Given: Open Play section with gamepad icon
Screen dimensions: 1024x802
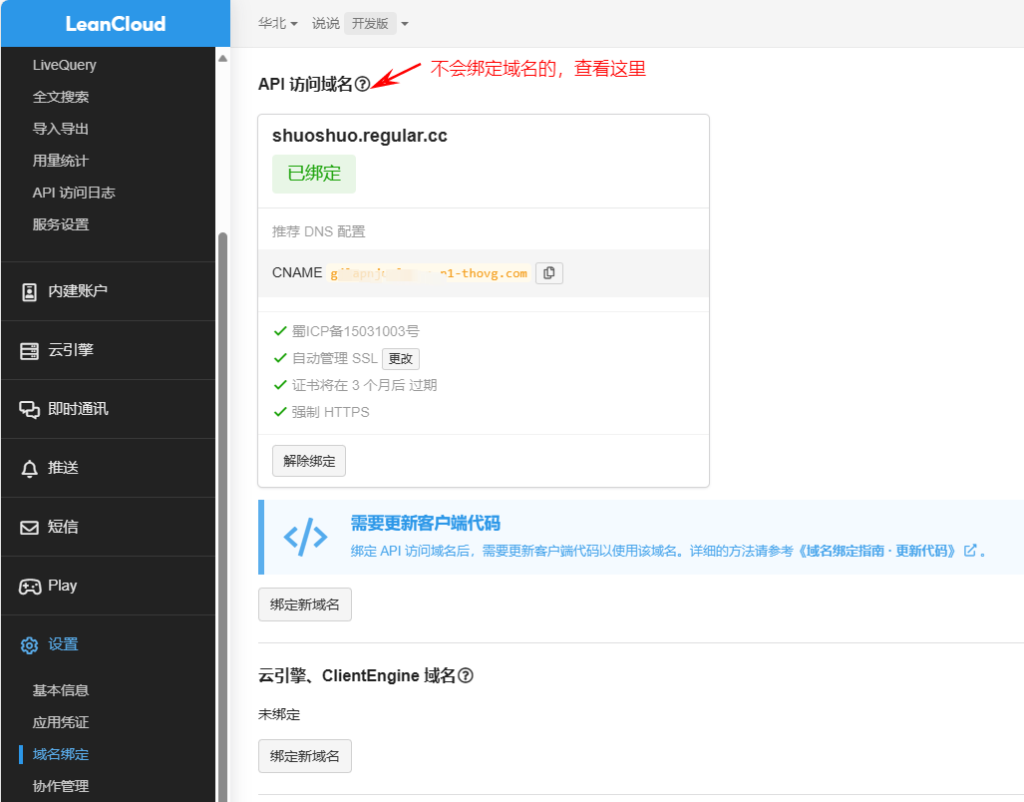Looking at the screenshot, I should (x=62, y=586).
